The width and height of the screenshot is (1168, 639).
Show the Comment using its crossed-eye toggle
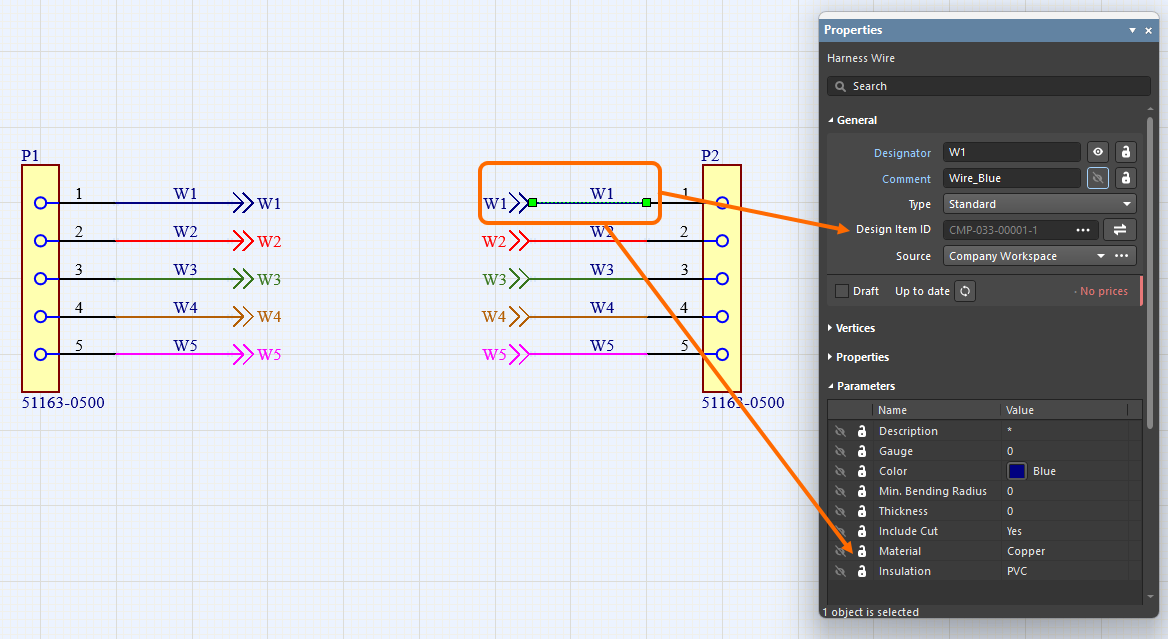point(1098,178)
